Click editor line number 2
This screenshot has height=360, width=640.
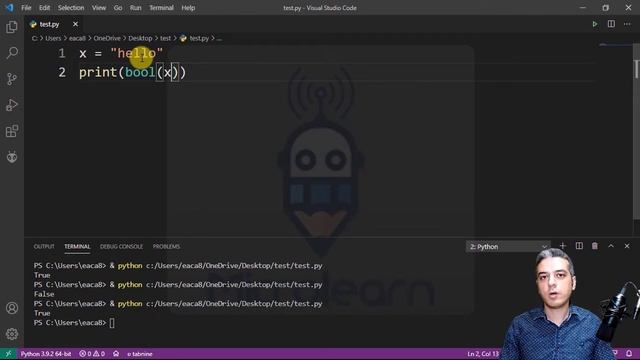pos(62,72)
